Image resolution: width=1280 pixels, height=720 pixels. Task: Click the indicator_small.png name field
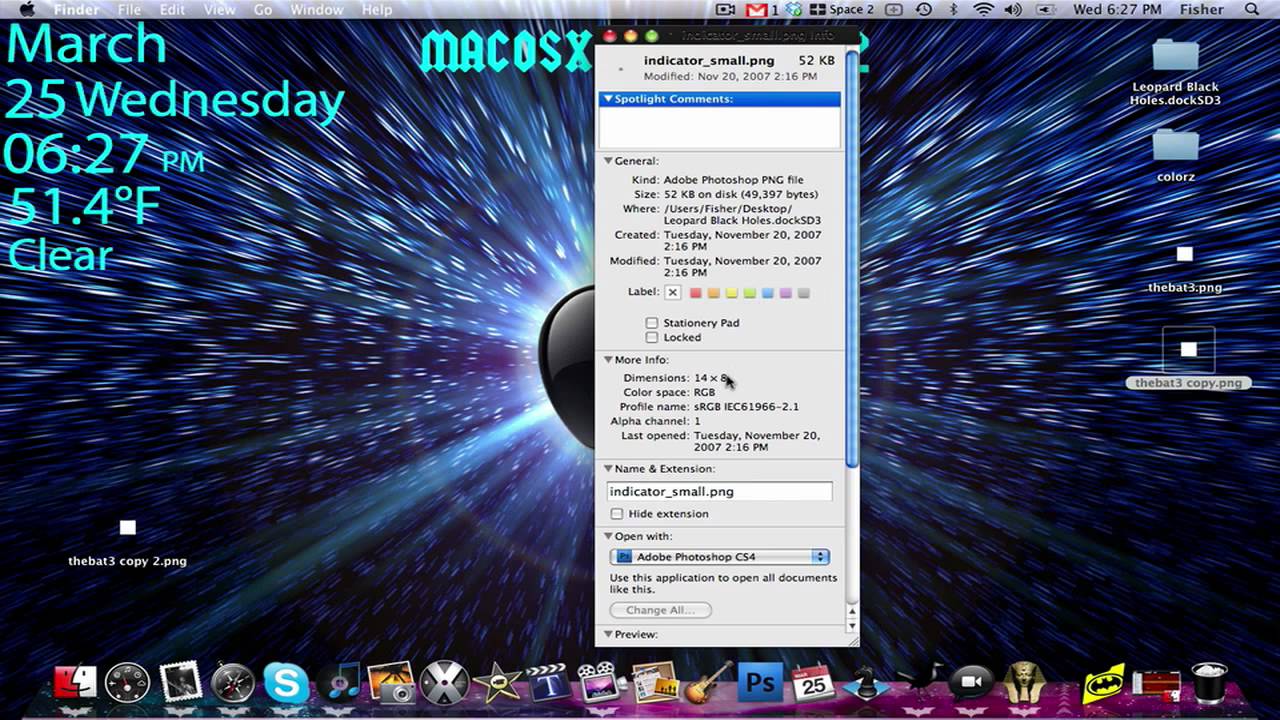coord(720,492)
